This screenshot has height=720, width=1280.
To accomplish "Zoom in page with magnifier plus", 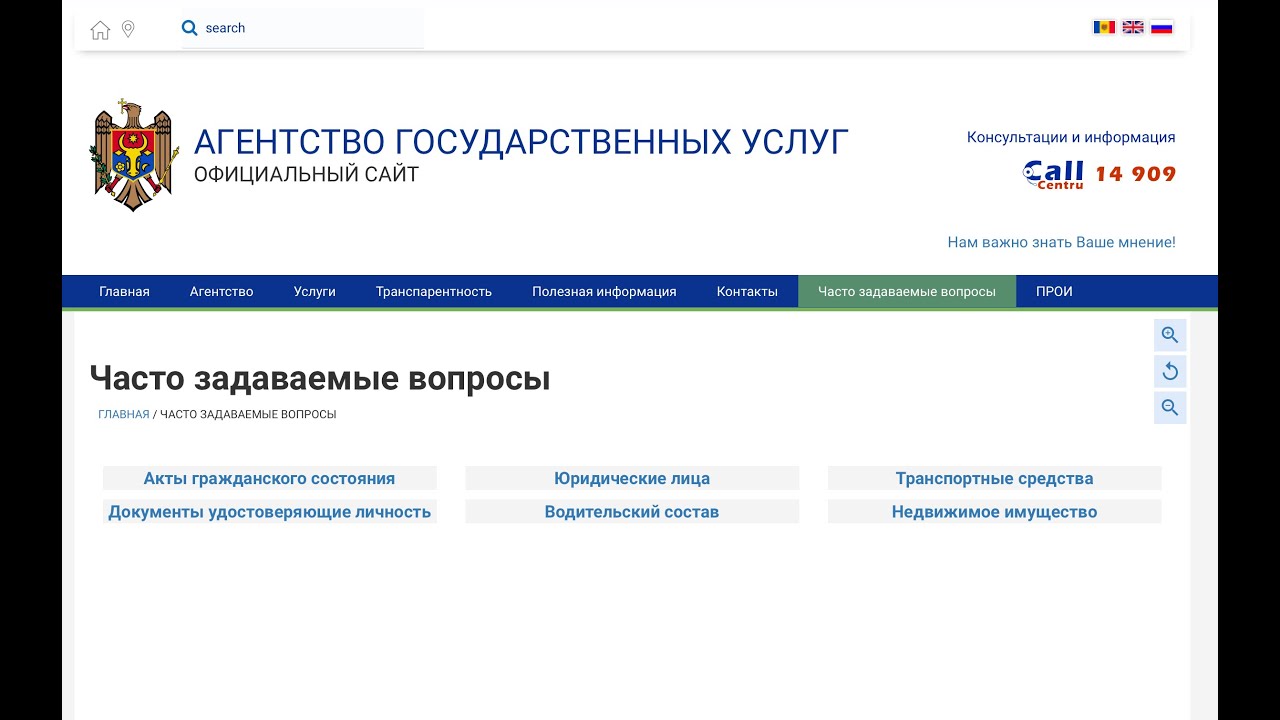I will [1170, 335].
